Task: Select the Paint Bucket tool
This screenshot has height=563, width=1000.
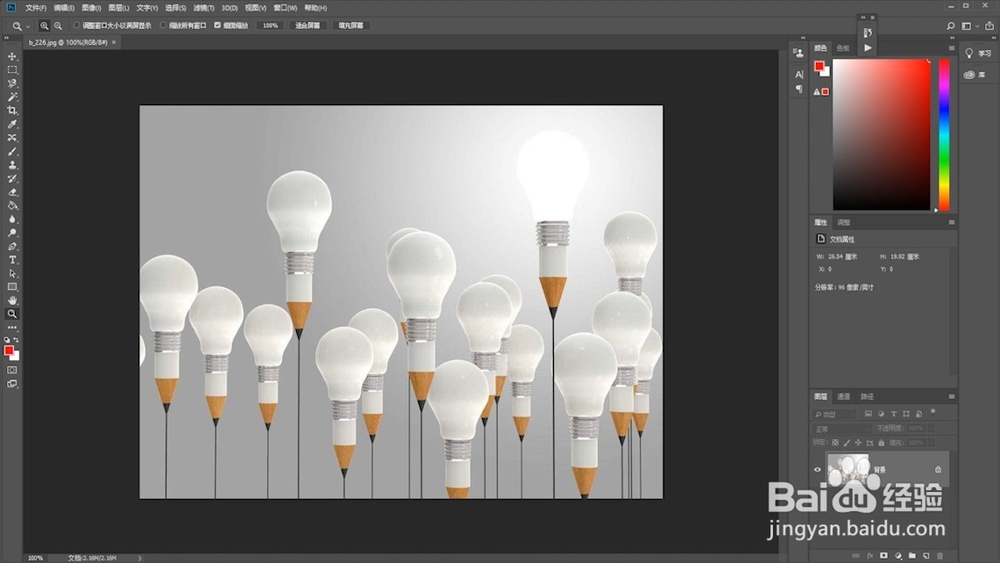Action: (12, 205)
